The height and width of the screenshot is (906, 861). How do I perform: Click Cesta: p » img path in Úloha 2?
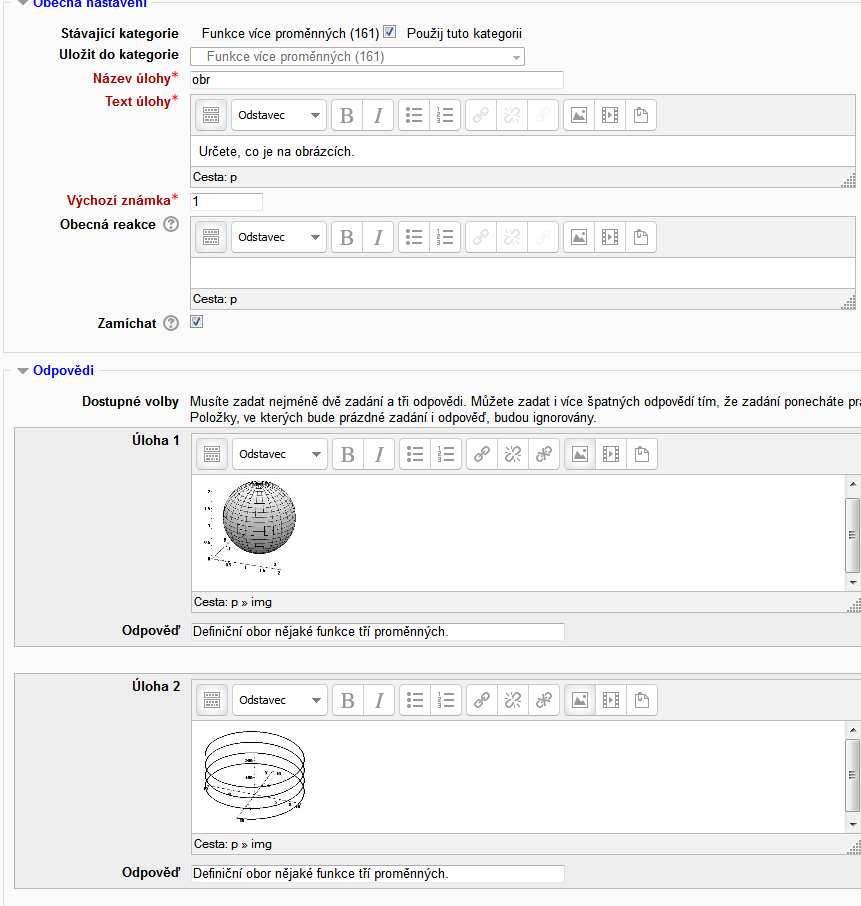[233, 844]
